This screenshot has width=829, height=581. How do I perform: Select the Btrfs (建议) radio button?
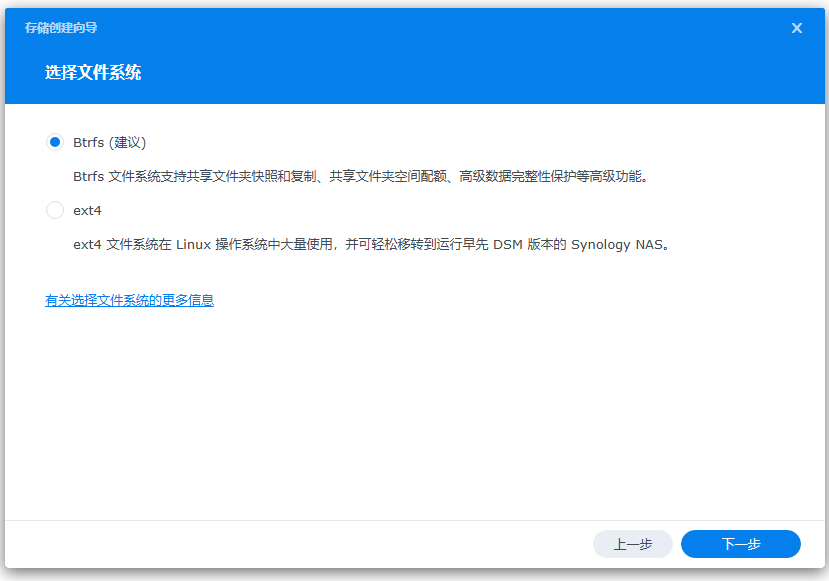[x=55, y=142]
